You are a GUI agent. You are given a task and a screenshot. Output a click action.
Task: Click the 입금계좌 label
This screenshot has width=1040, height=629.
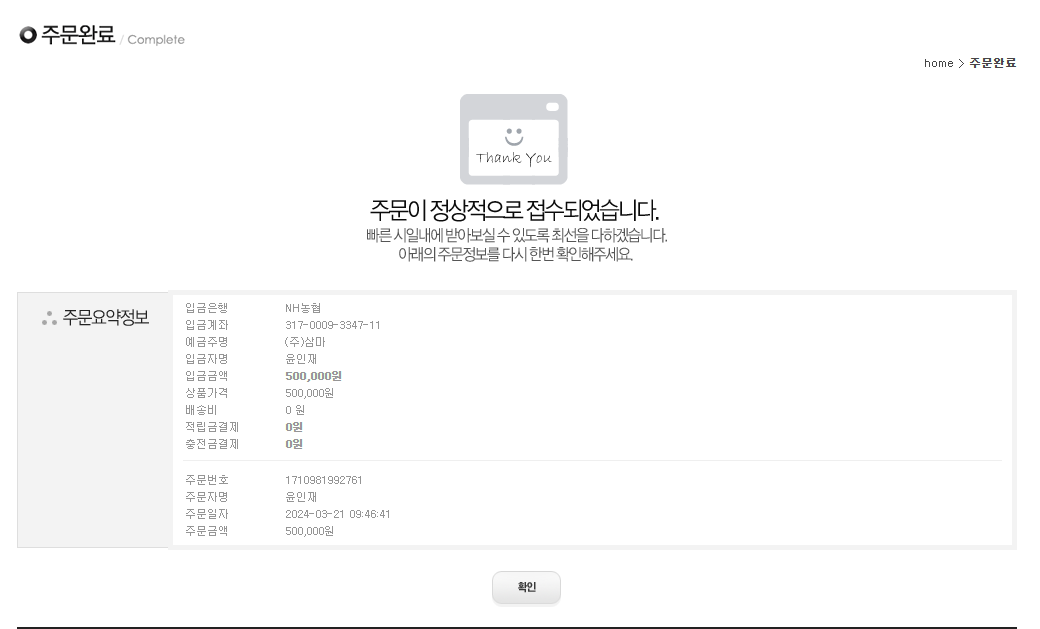click(x=206, y=325)
